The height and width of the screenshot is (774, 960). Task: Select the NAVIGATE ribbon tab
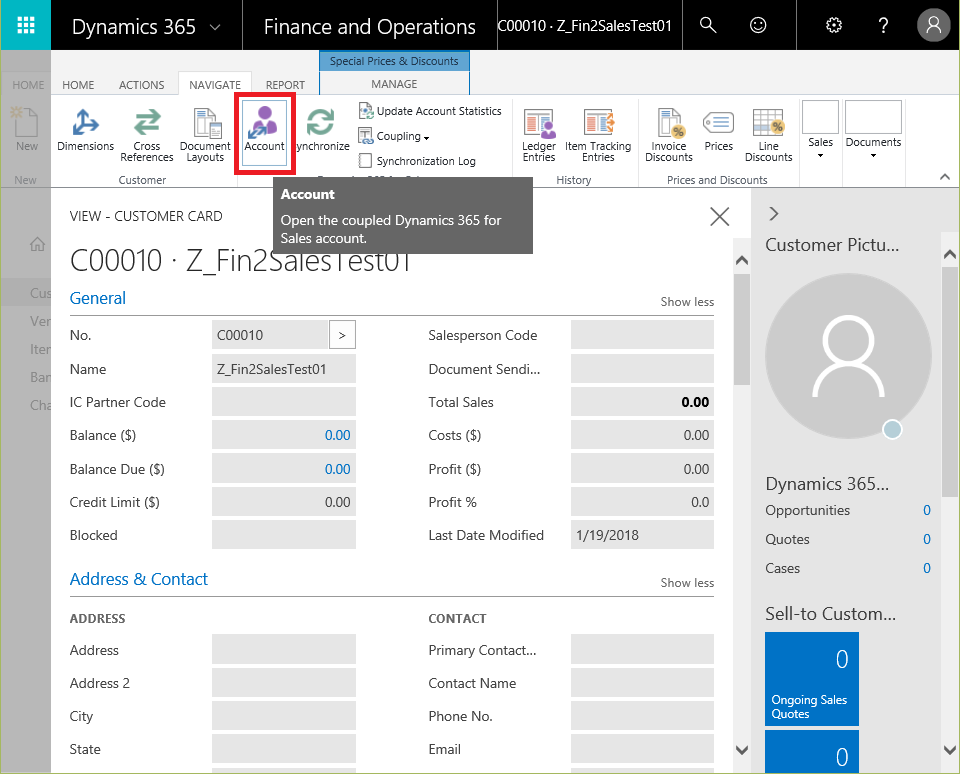(215, 85)
